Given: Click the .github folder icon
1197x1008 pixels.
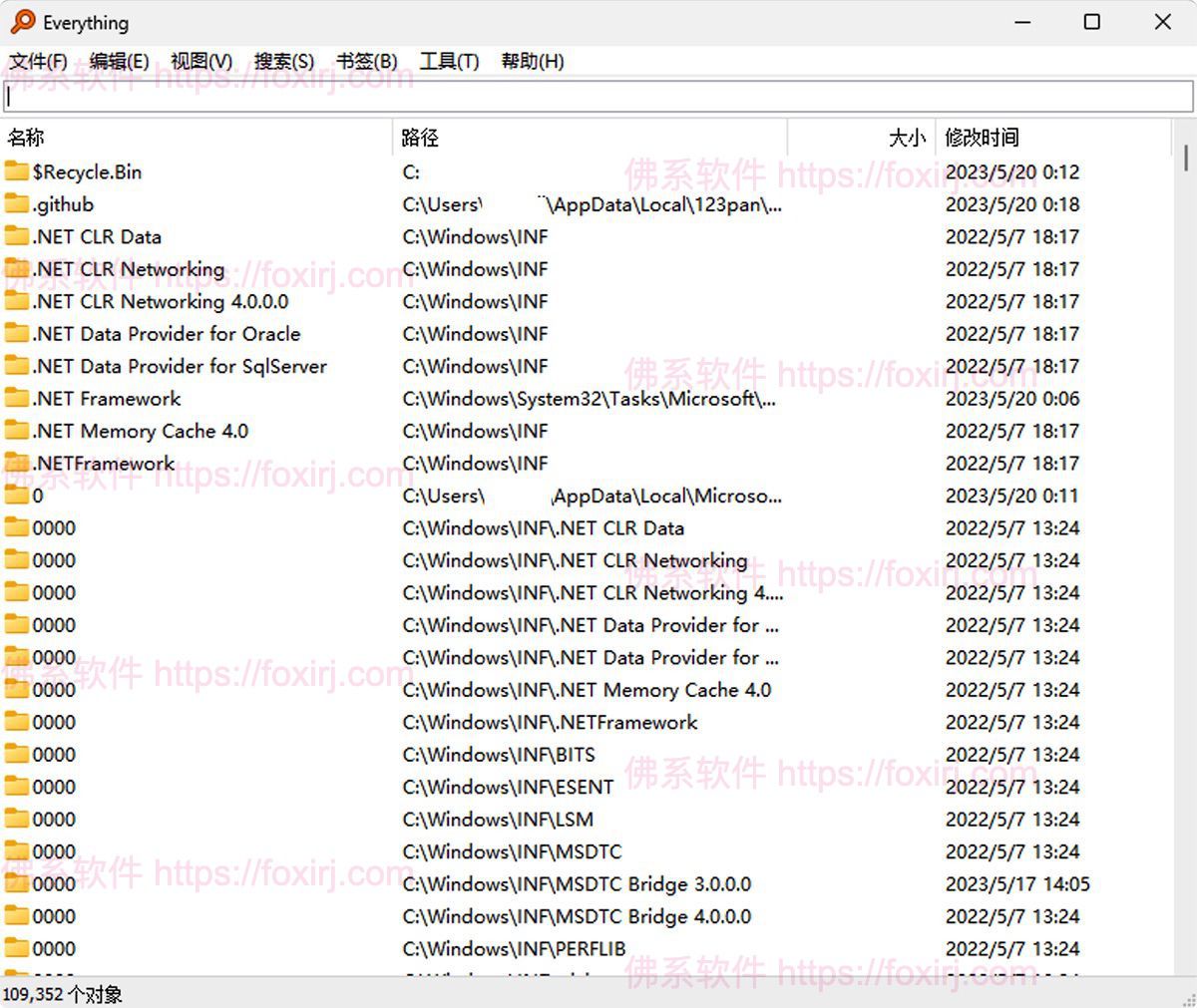Looking at the screenshot, I should tap(17, 203).
